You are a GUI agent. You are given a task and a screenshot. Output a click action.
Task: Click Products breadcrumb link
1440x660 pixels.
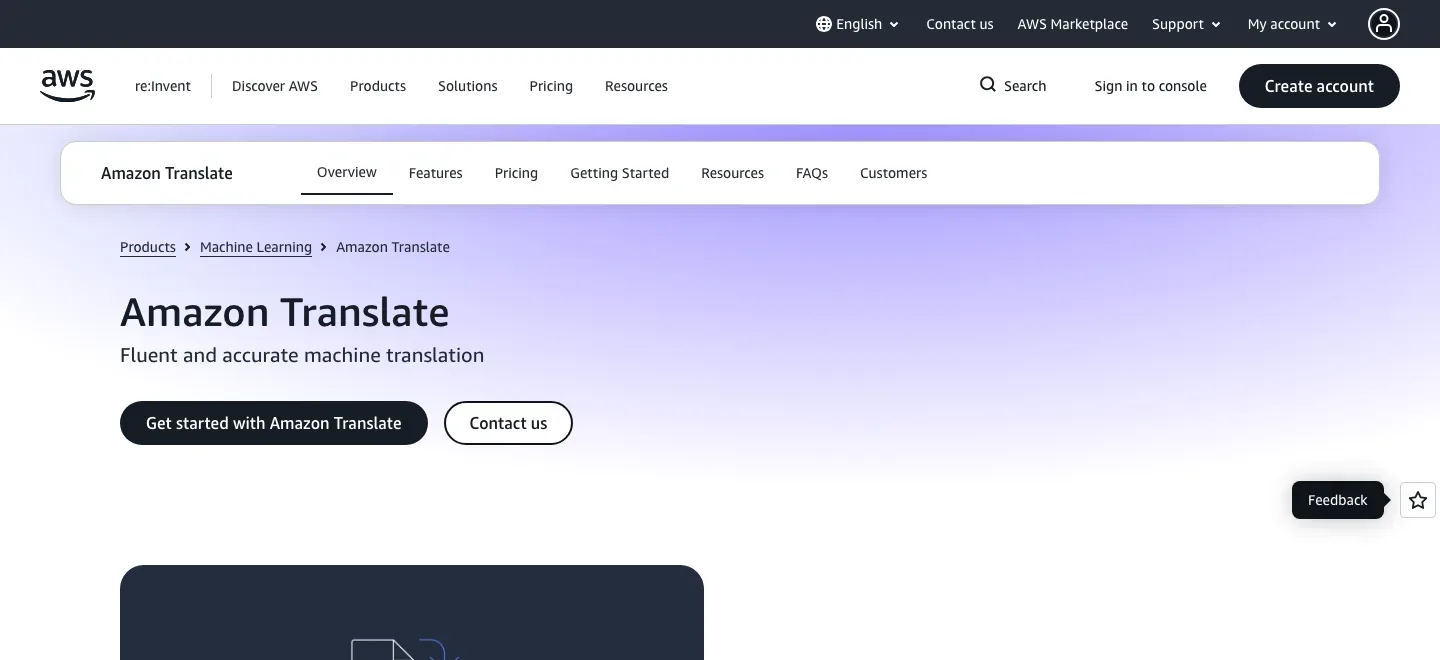(x=148, y=247)
